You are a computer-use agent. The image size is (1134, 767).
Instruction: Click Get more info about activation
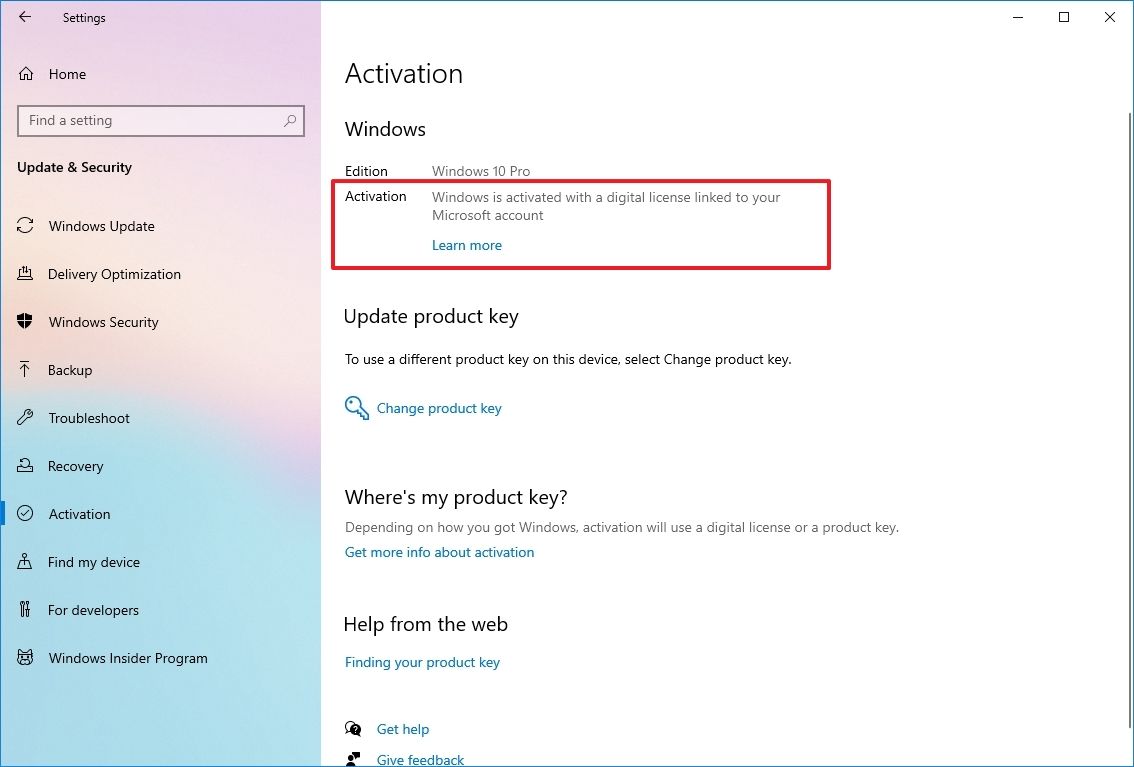point(439,552)
